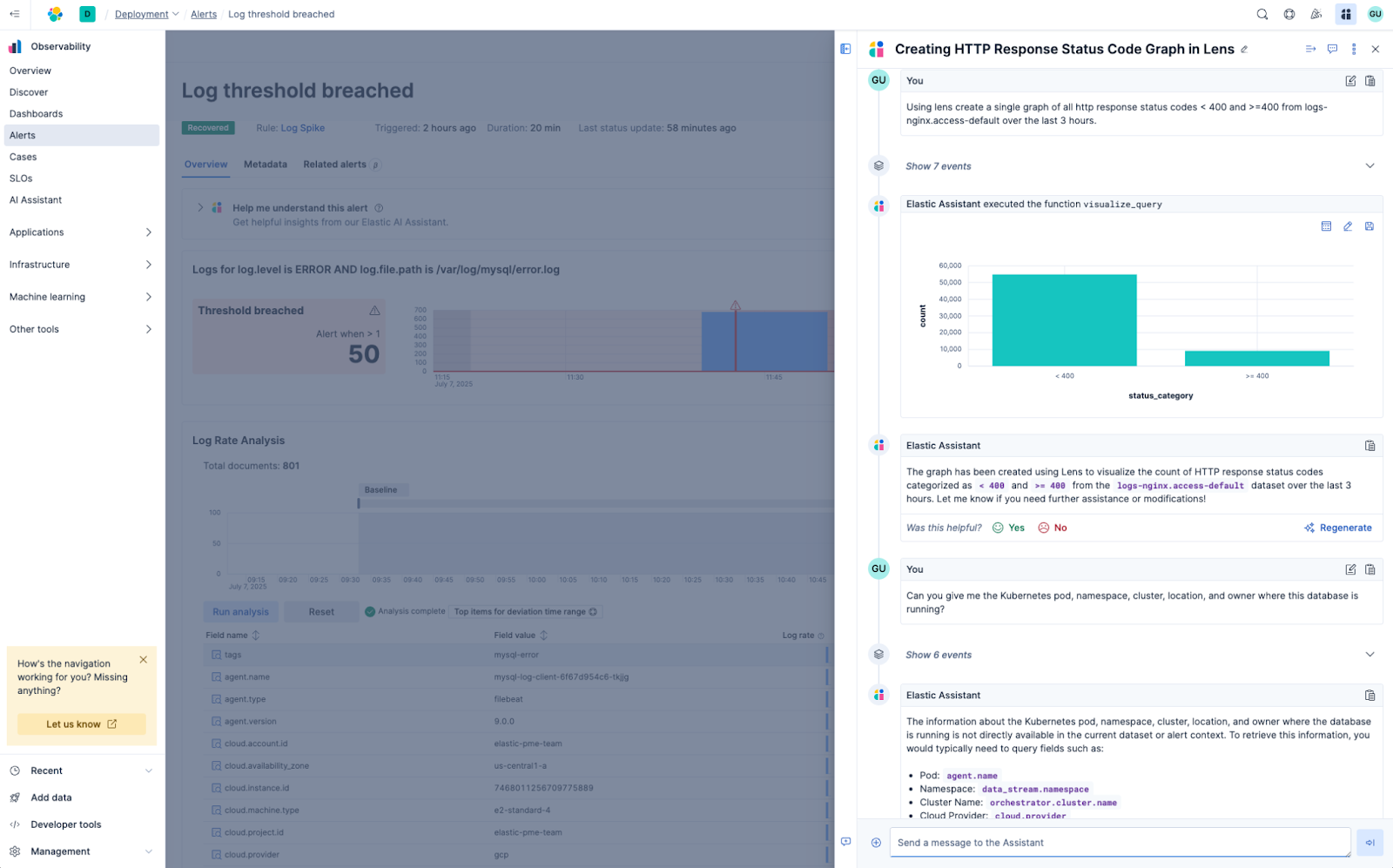Screen dimensions: 1393x868
Task: Open SLOs in sidebar
Action: coord(21,178)
